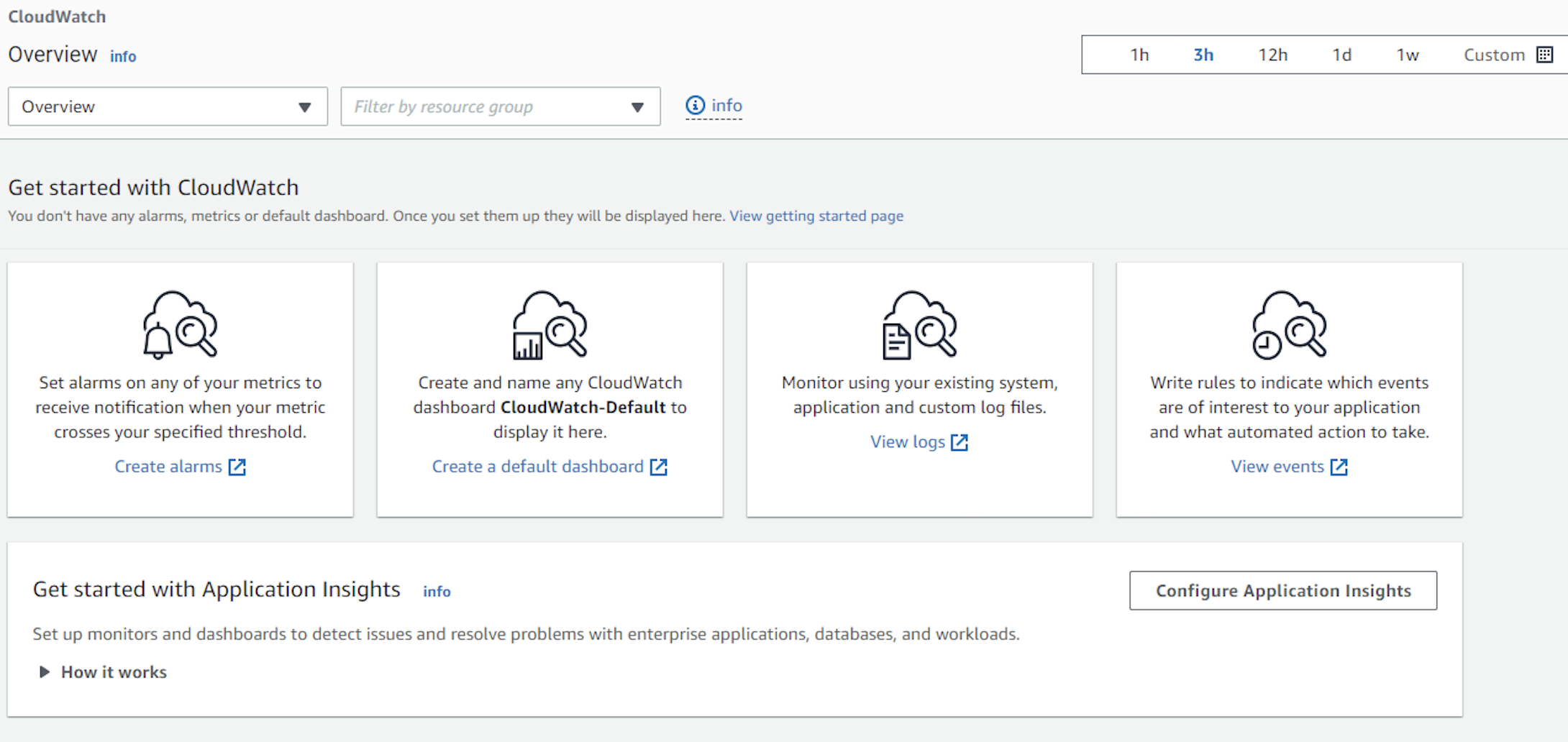Click the Monitor using existing system logs description
Screen dimensions: 1568x742
click(919, 395)
